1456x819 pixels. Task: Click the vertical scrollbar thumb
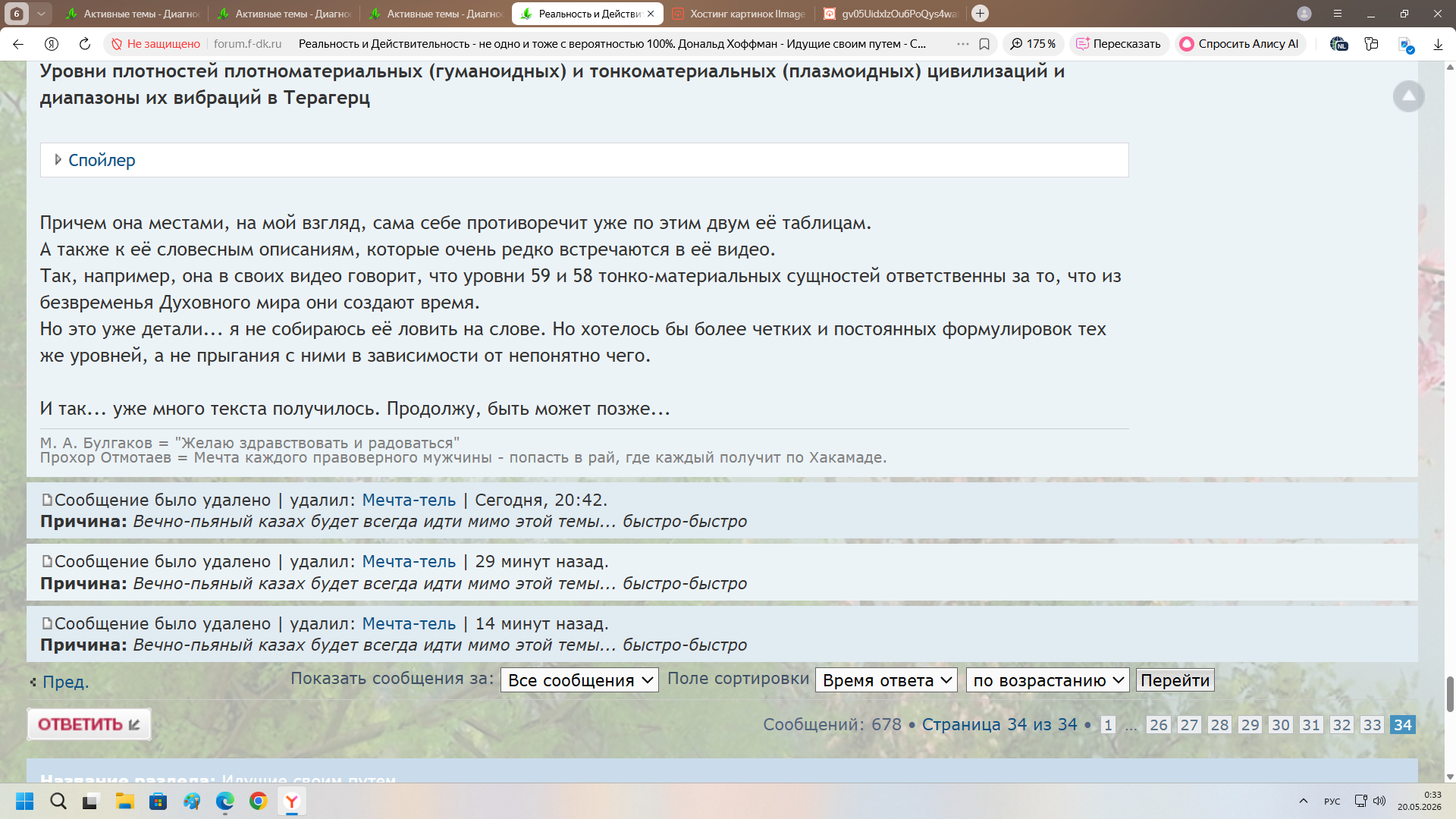[1450, 694]
